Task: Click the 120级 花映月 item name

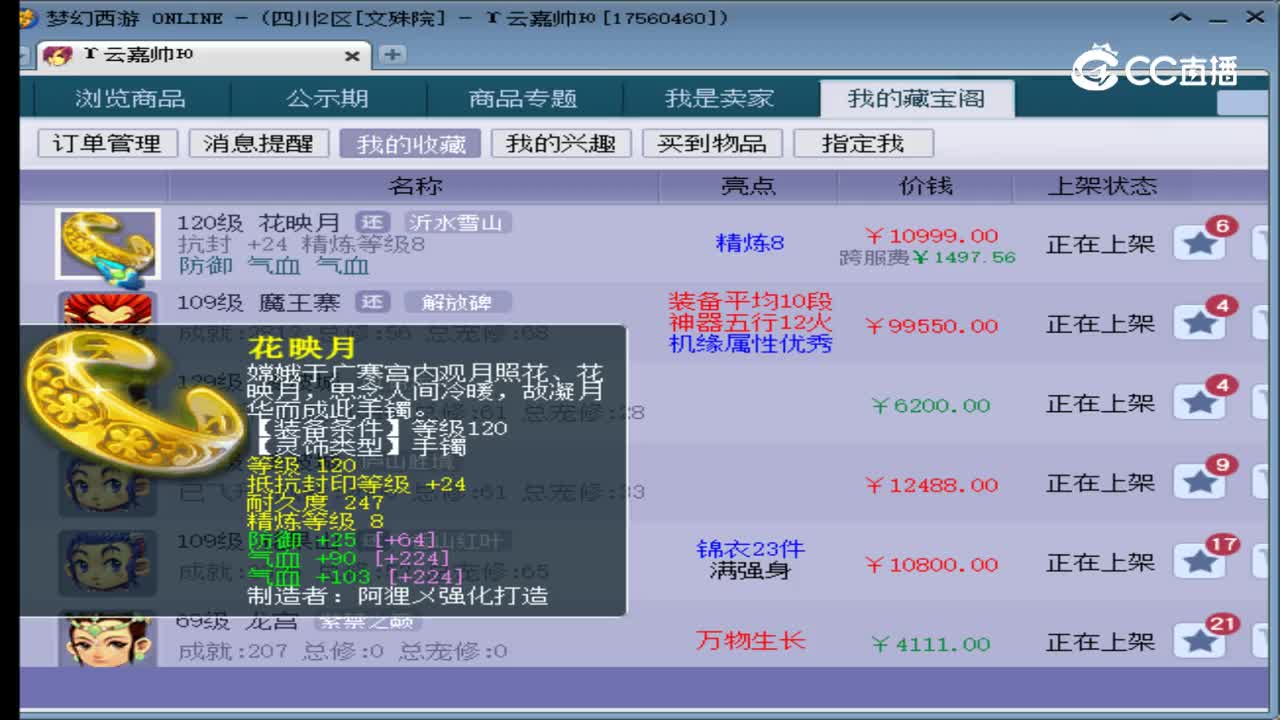Action: coord(259,222)
